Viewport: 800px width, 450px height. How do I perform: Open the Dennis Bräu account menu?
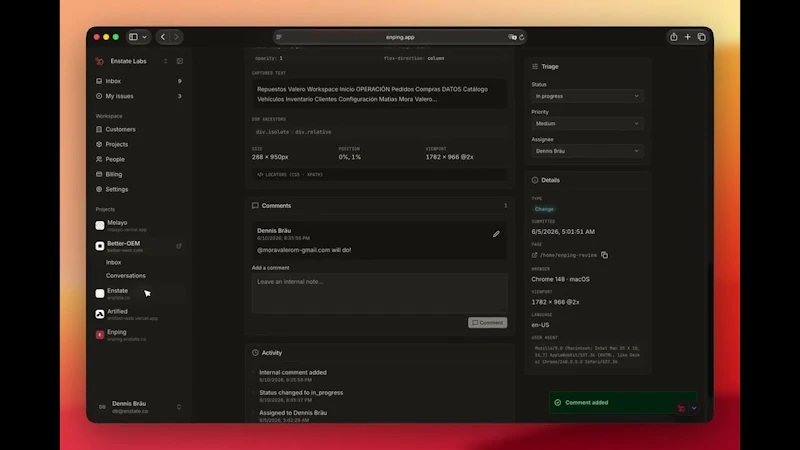[x=138, y=407]
